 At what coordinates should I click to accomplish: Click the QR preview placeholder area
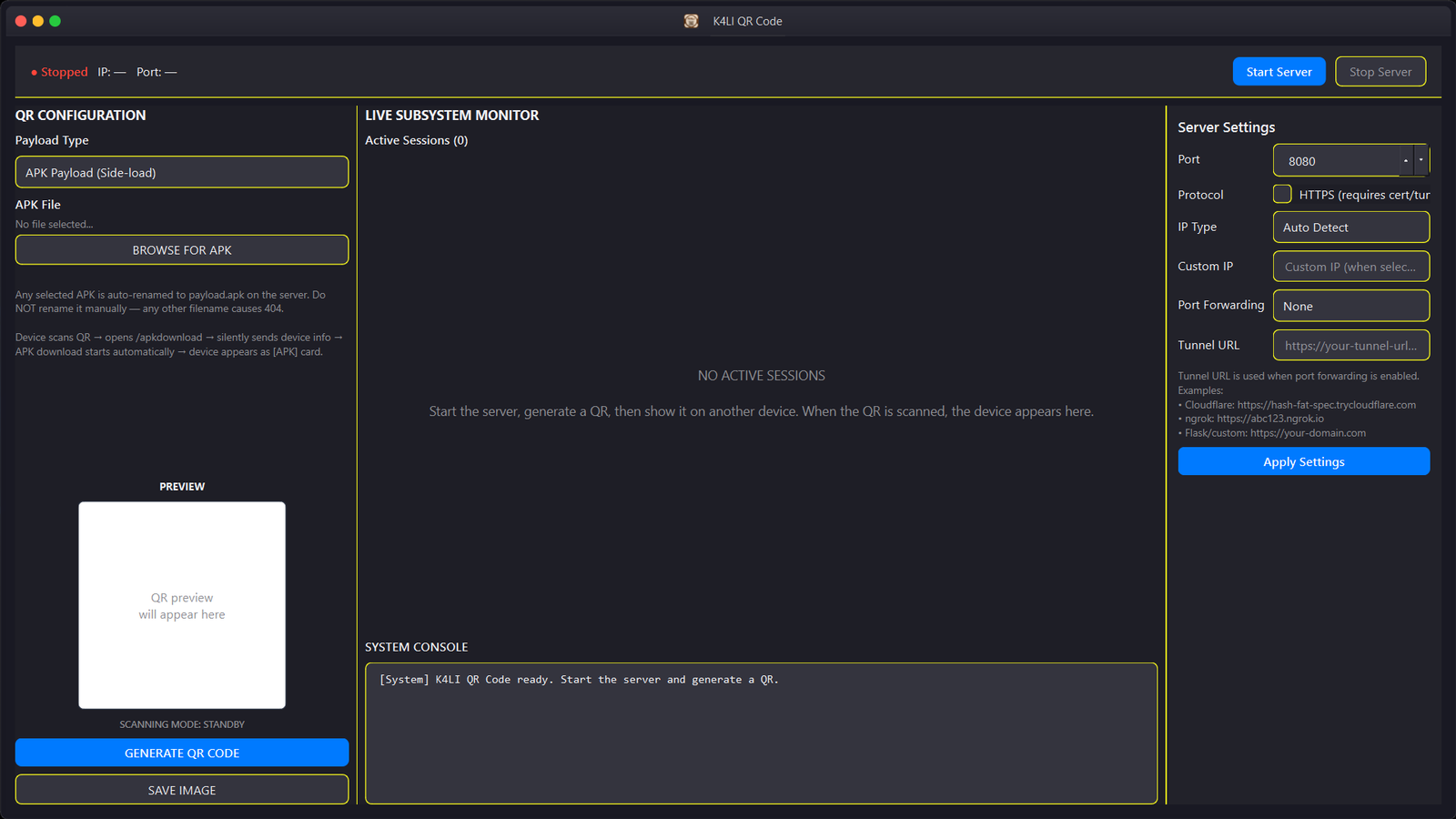(x=182, y=605)
